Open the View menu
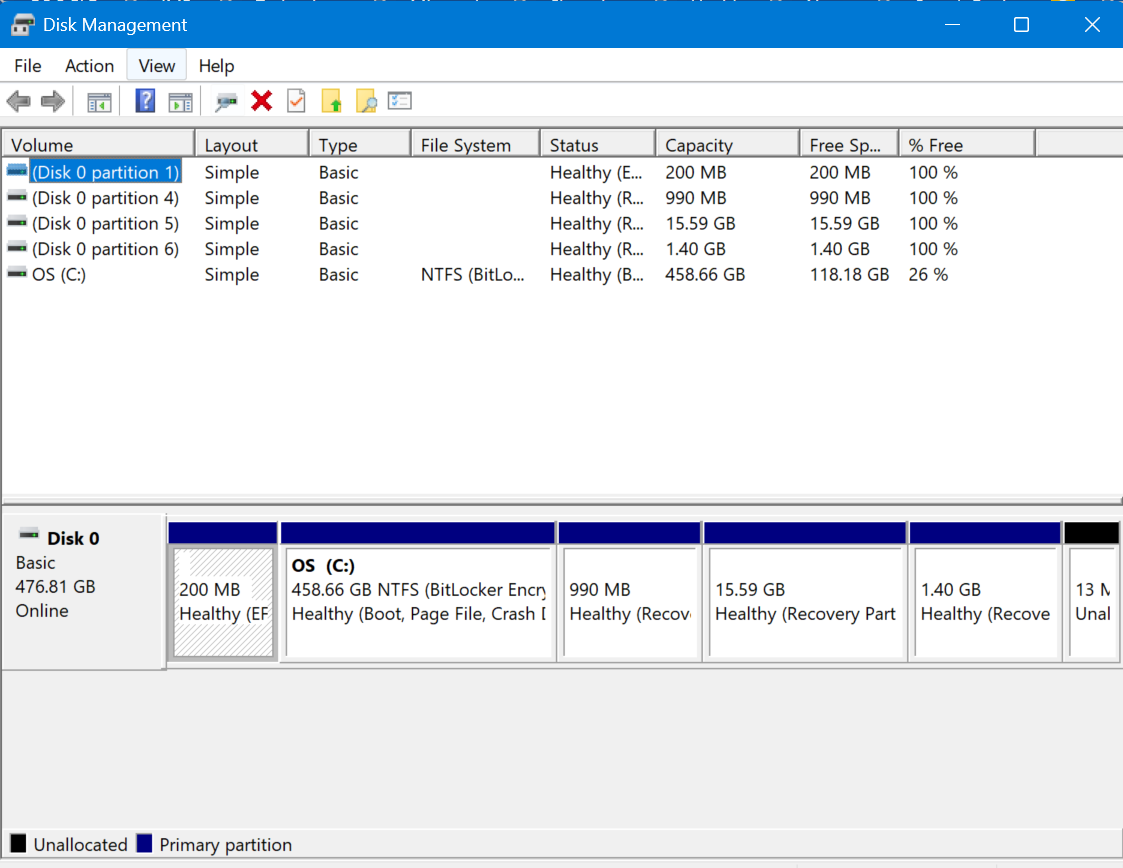This screenshot has width=1123, height=868. coord(156,66)
